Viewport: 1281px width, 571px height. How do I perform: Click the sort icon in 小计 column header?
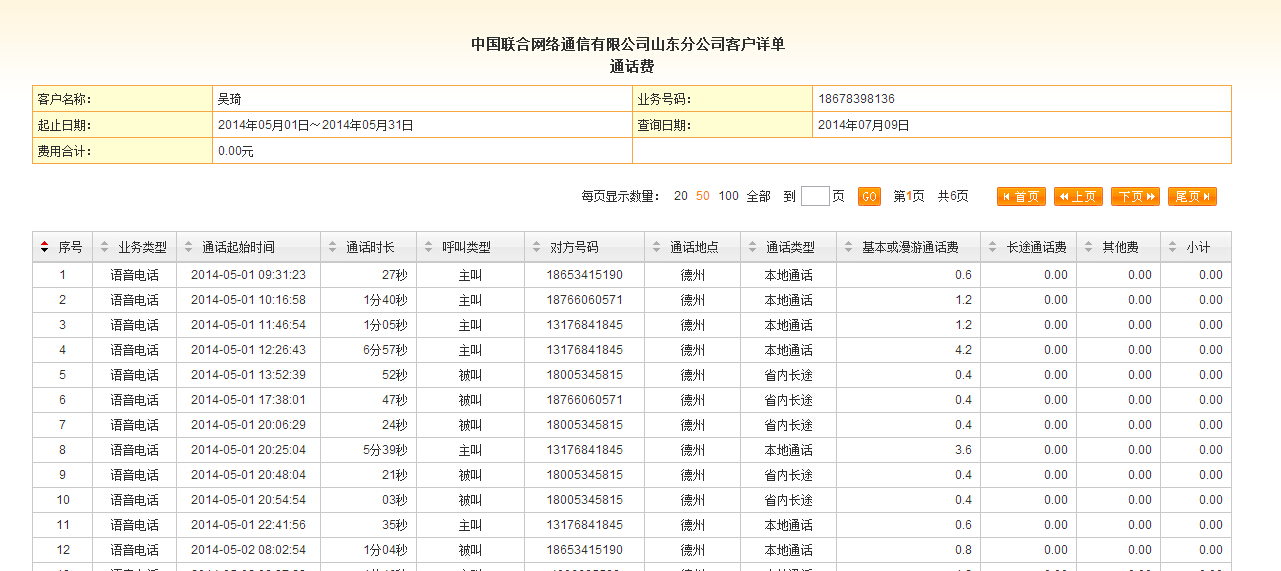[x=1172, y=247]
